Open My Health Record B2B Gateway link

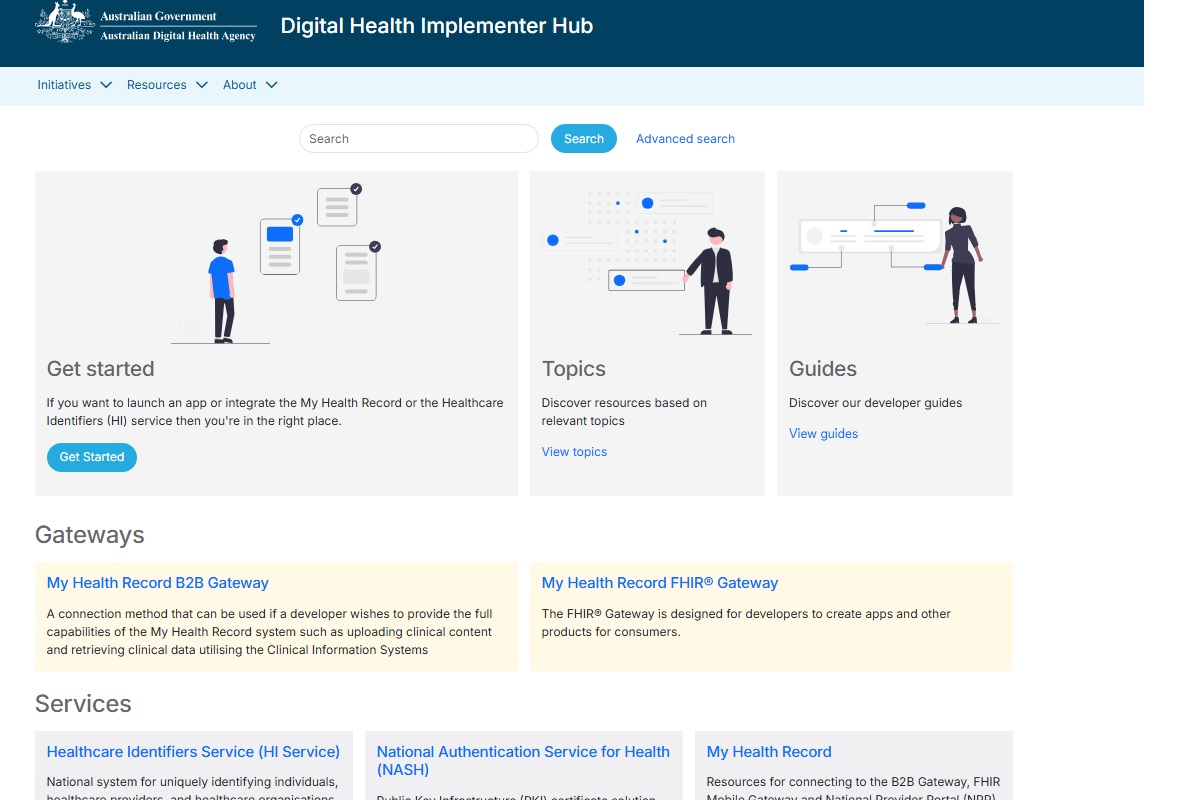158,583
